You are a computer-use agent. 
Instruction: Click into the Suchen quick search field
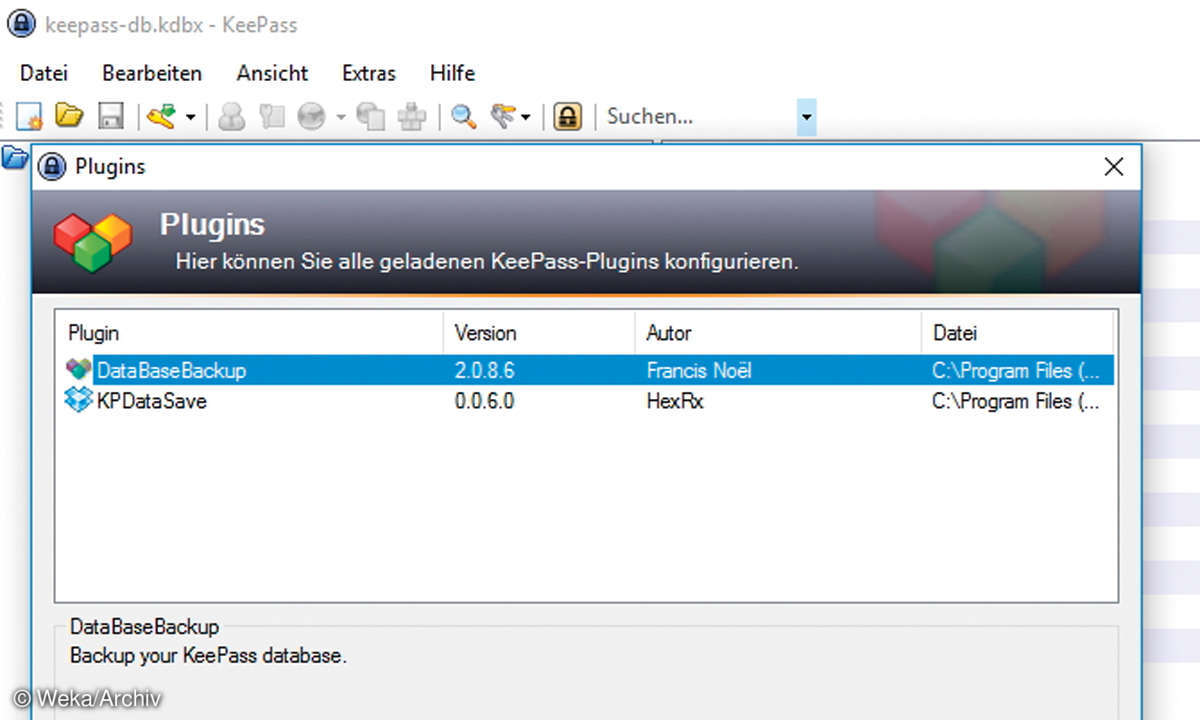[x=699, y=116]
